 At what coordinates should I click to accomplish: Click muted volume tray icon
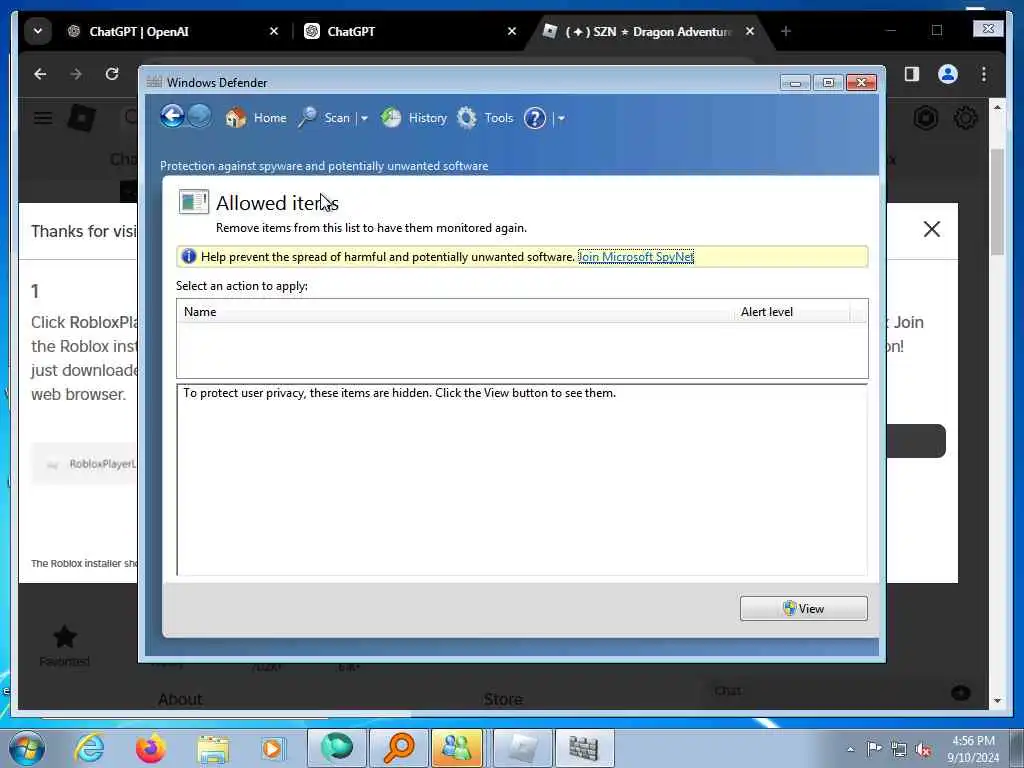pos(923,749)
